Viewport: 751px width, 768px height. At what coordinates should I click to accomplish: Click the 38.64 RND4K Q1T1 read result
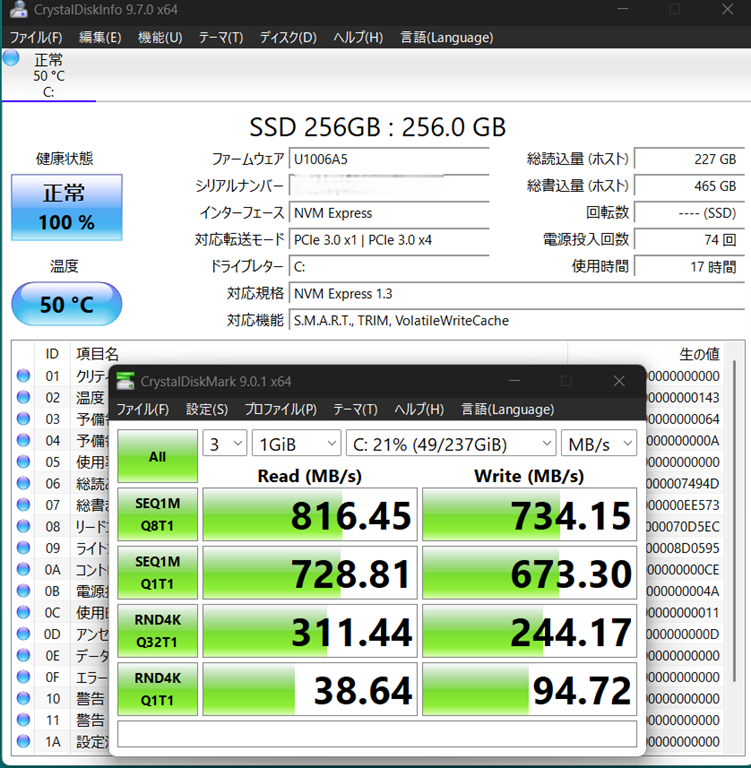tap(310, 689)
